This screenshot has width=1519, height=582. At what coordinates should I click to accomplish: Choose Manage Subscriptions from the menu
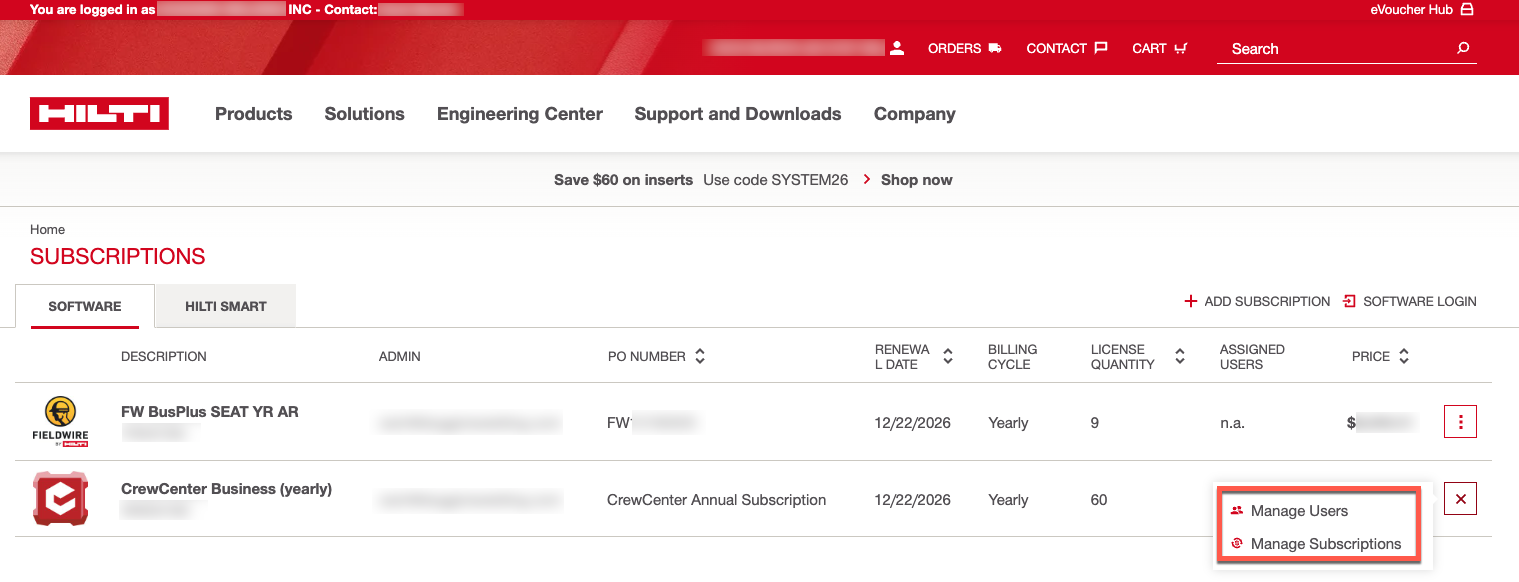point(1326,544)
